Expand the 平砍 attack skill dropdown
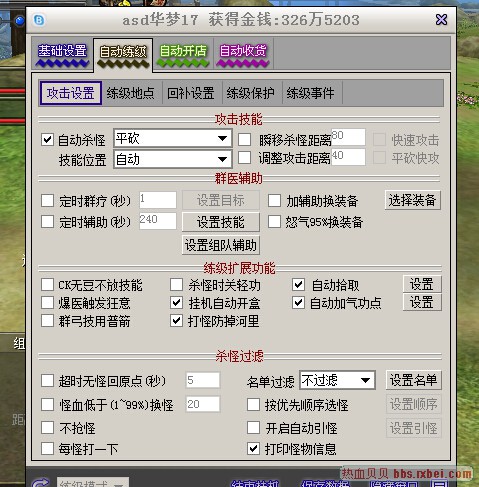Screen dimensions: 479x487 173,138
